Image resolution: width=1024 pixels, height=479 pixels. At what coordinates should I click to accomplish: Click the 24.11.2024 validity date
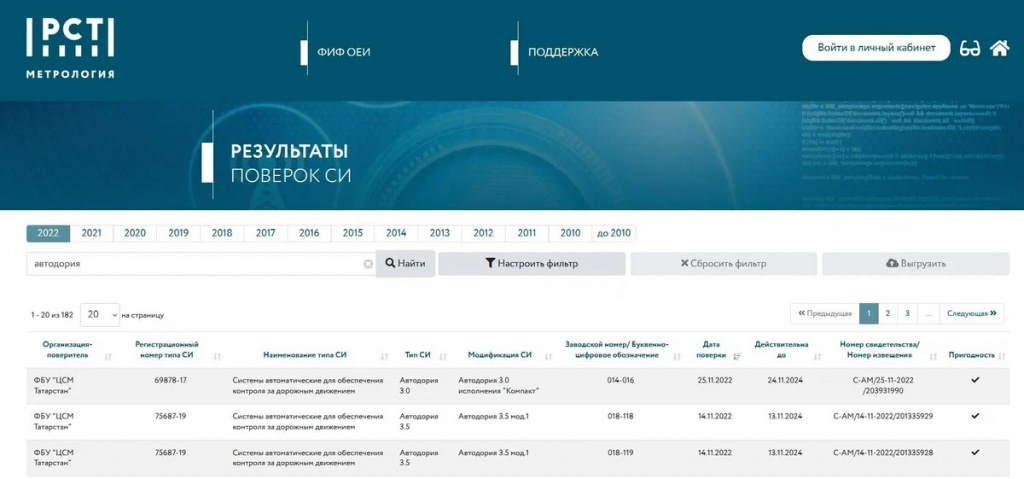tap(784, 380)
